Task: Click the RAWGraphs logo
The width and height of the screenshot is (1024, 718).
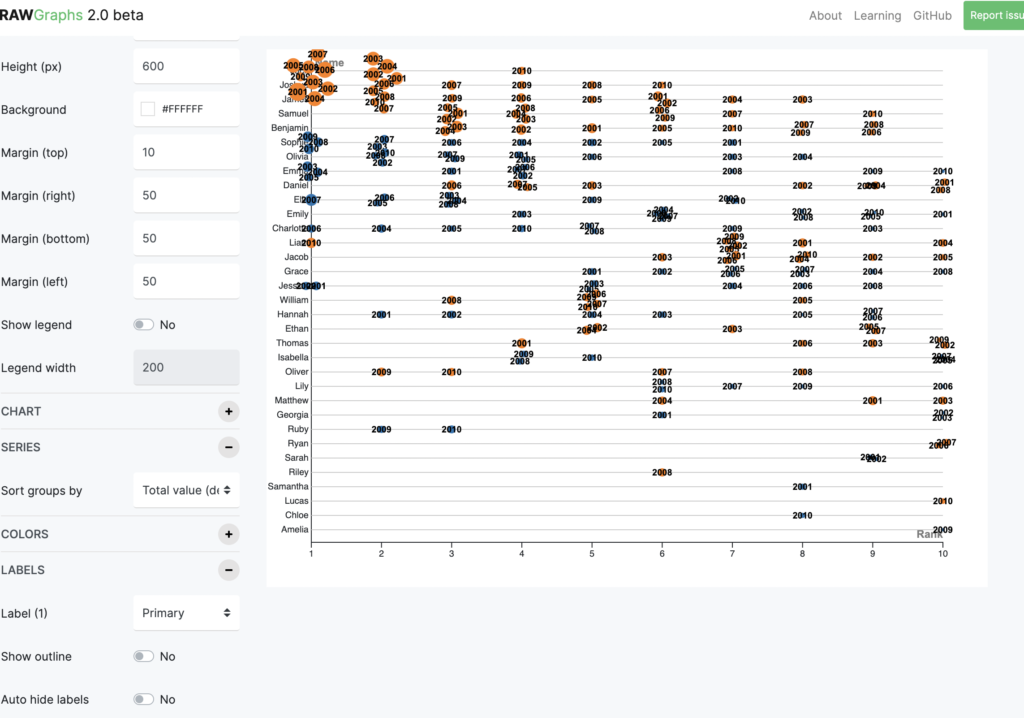Action: (x=71, y=15)
